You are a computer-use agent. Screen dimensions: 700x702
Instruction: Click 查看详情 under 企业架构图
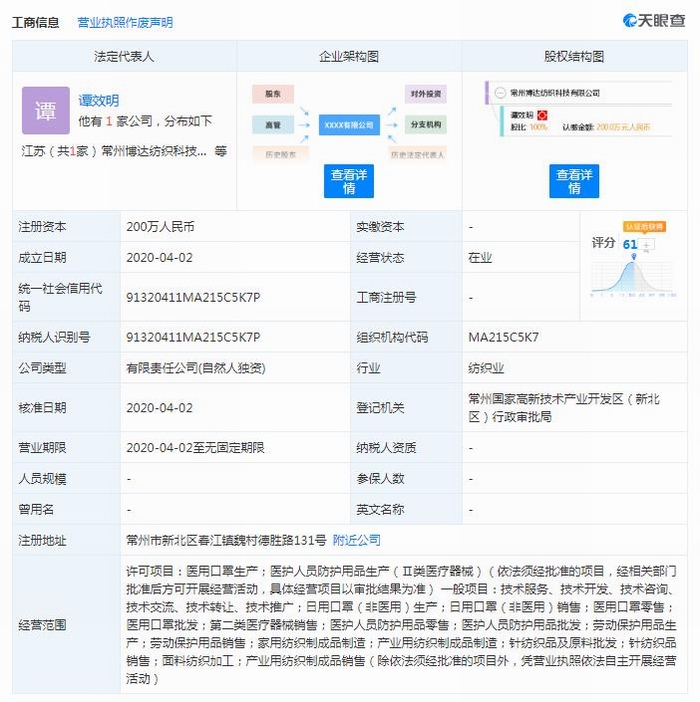349,181
